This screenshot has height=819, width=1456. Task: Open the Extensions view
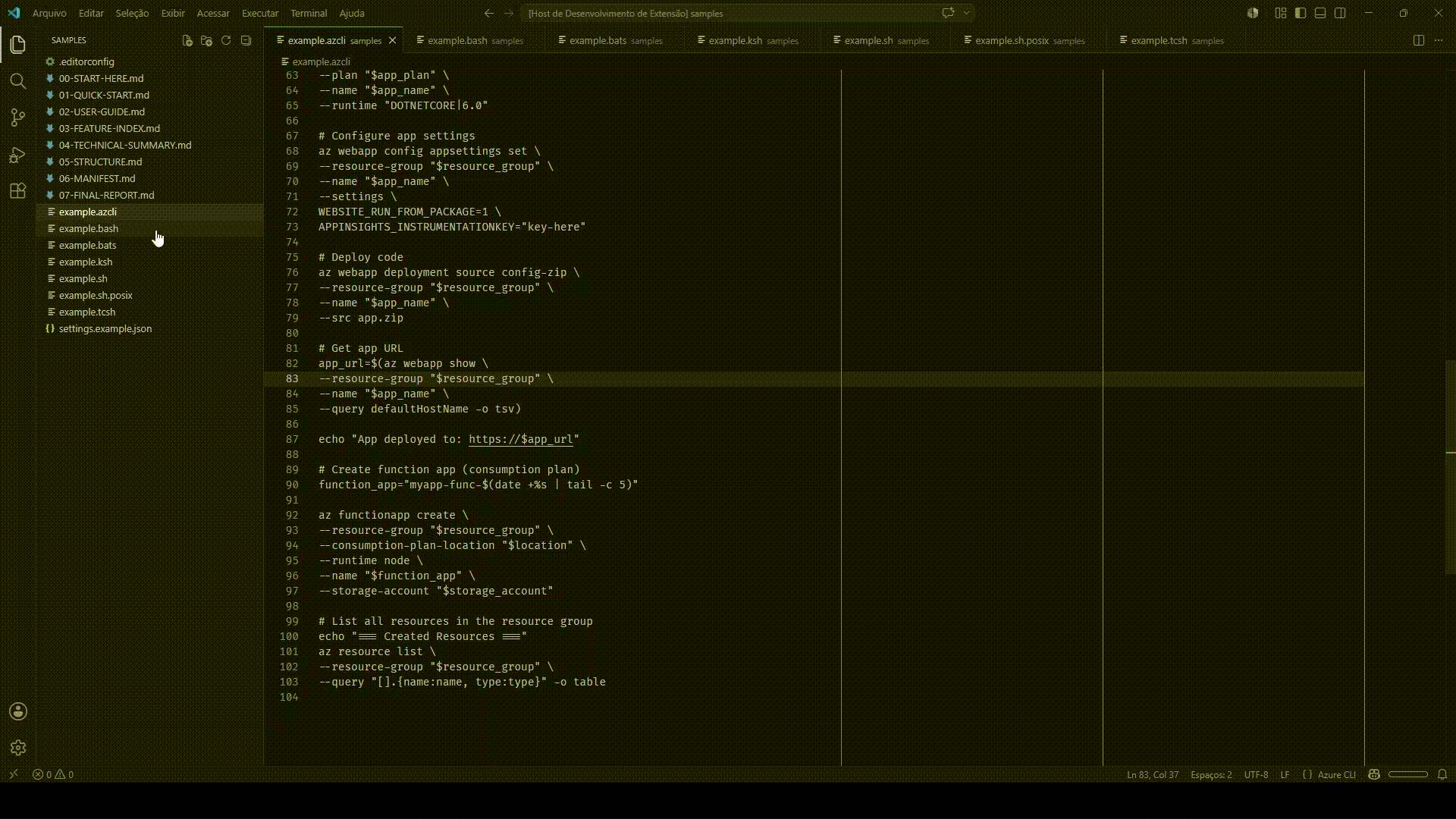(18, 191)
